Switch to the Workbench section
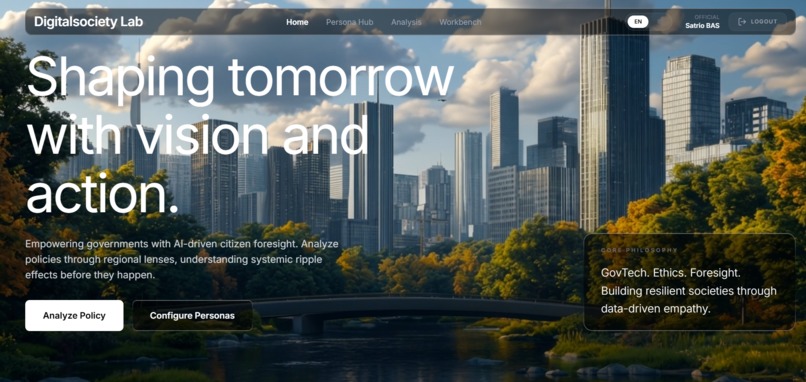The width and height of the screenshot is (806, 382). click(460, 22)
